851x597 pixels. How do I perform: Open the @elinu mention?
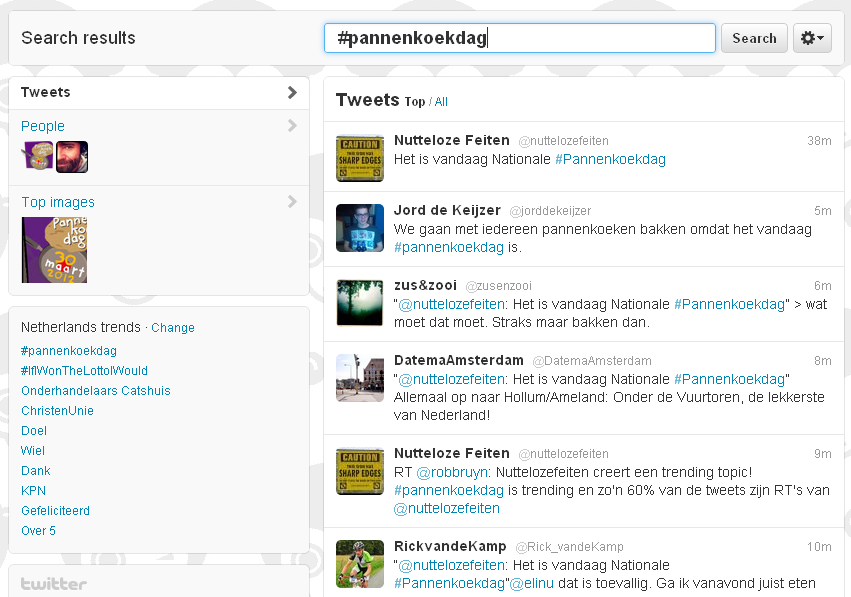coord(531,584)
